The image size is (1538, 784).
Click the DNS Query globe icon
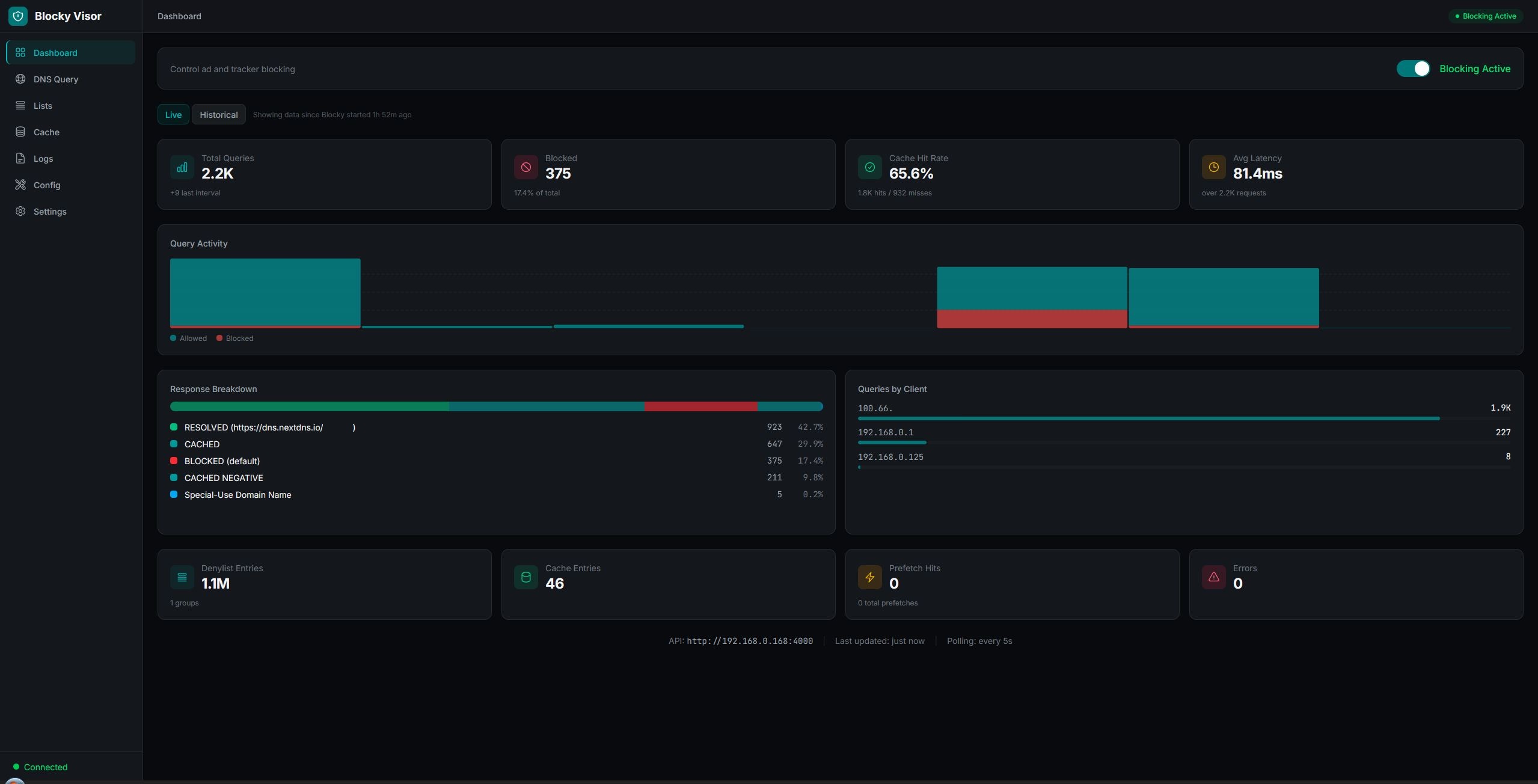coord(20,79)
